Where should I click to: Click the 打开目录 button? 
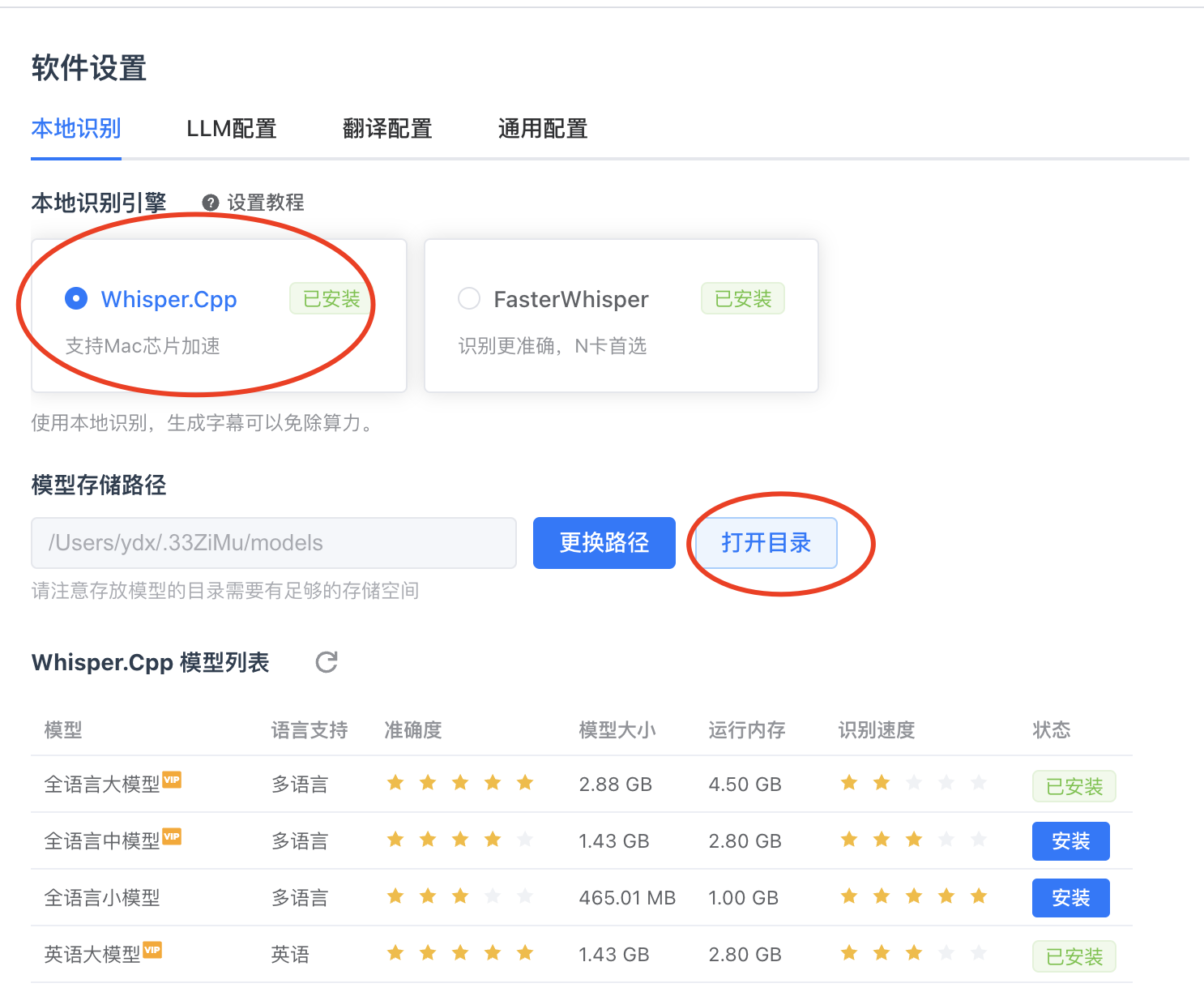pyautogui.click(x=766, y=543)
